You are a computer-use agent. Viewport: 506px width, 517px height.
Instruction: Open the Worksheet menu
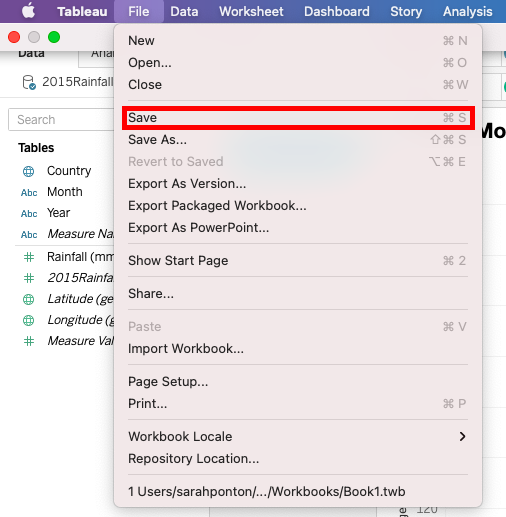click(251, 11)
